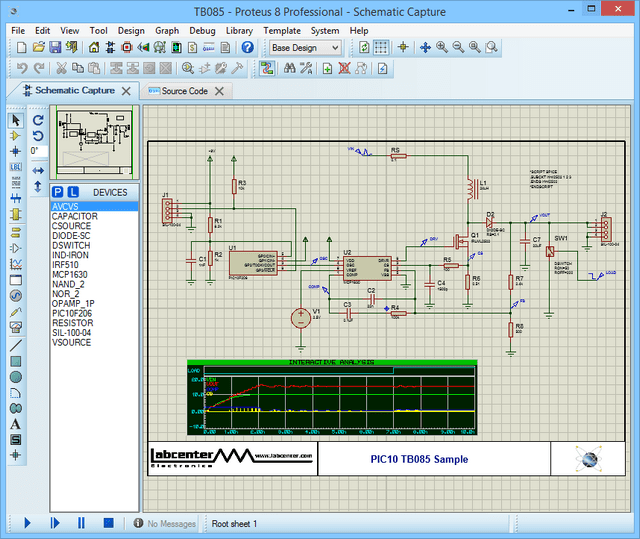Open the File menu
640x539 pixels.
18,31
